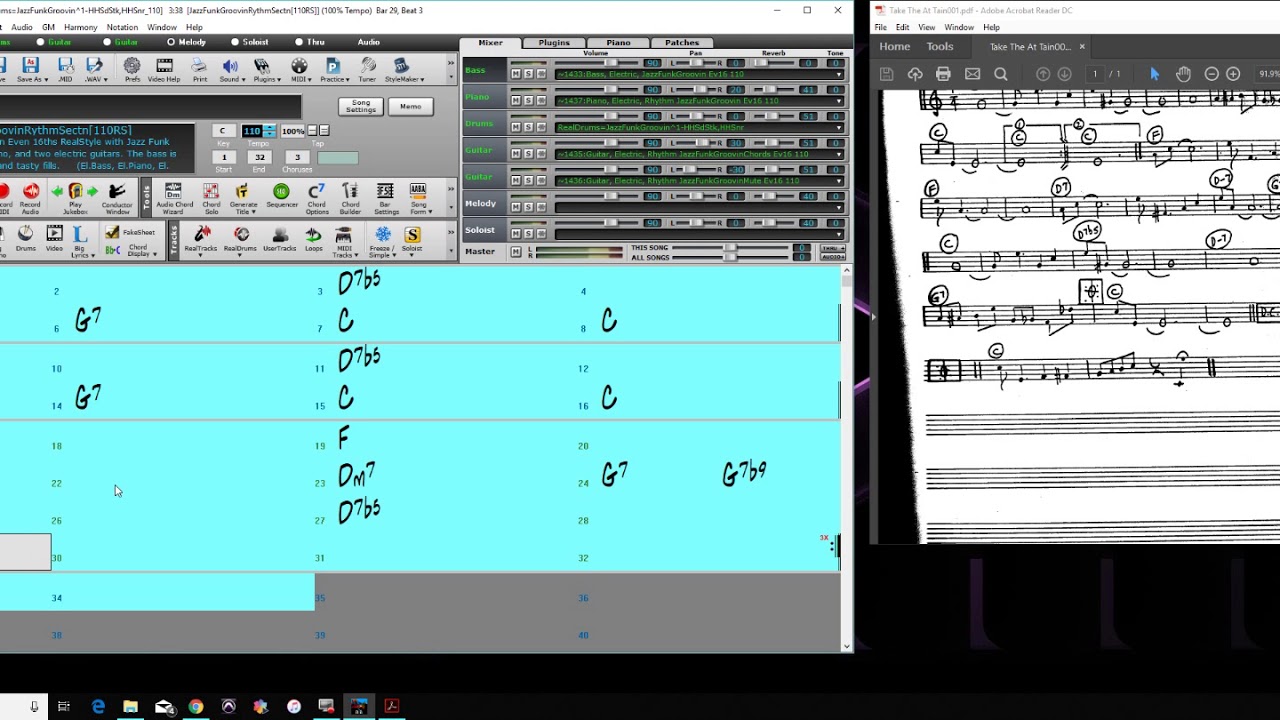Zoom out with minus icon in Acrobat
Viewport: 1280px width, 720px height.
click(1211, 74)
